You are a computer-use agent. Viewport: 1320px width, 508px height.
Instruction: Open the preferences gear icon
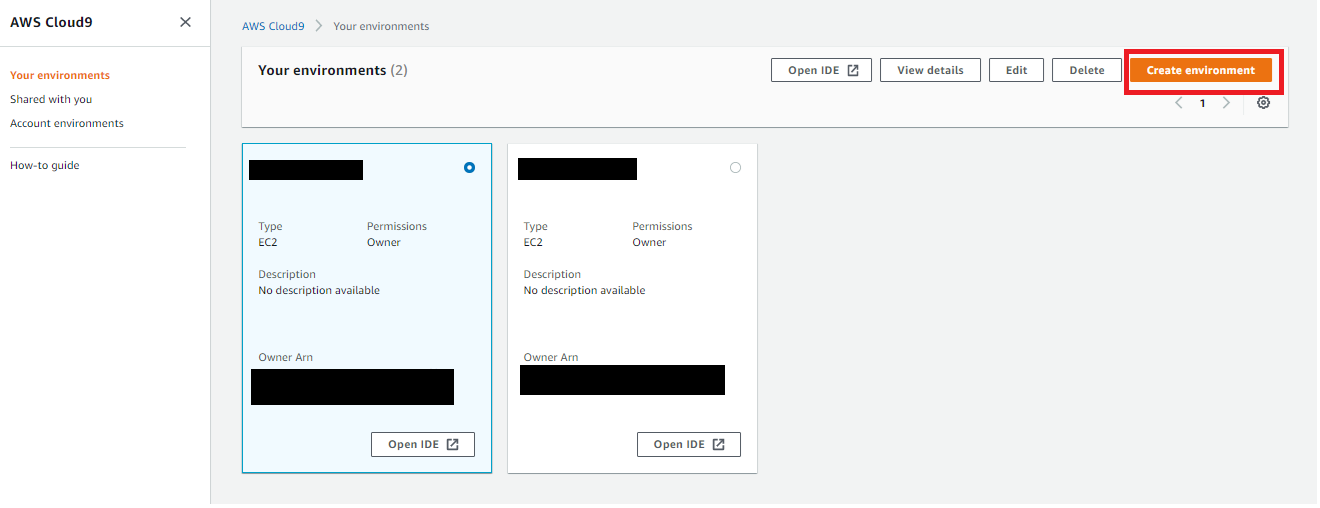[x=1263, y=103]
